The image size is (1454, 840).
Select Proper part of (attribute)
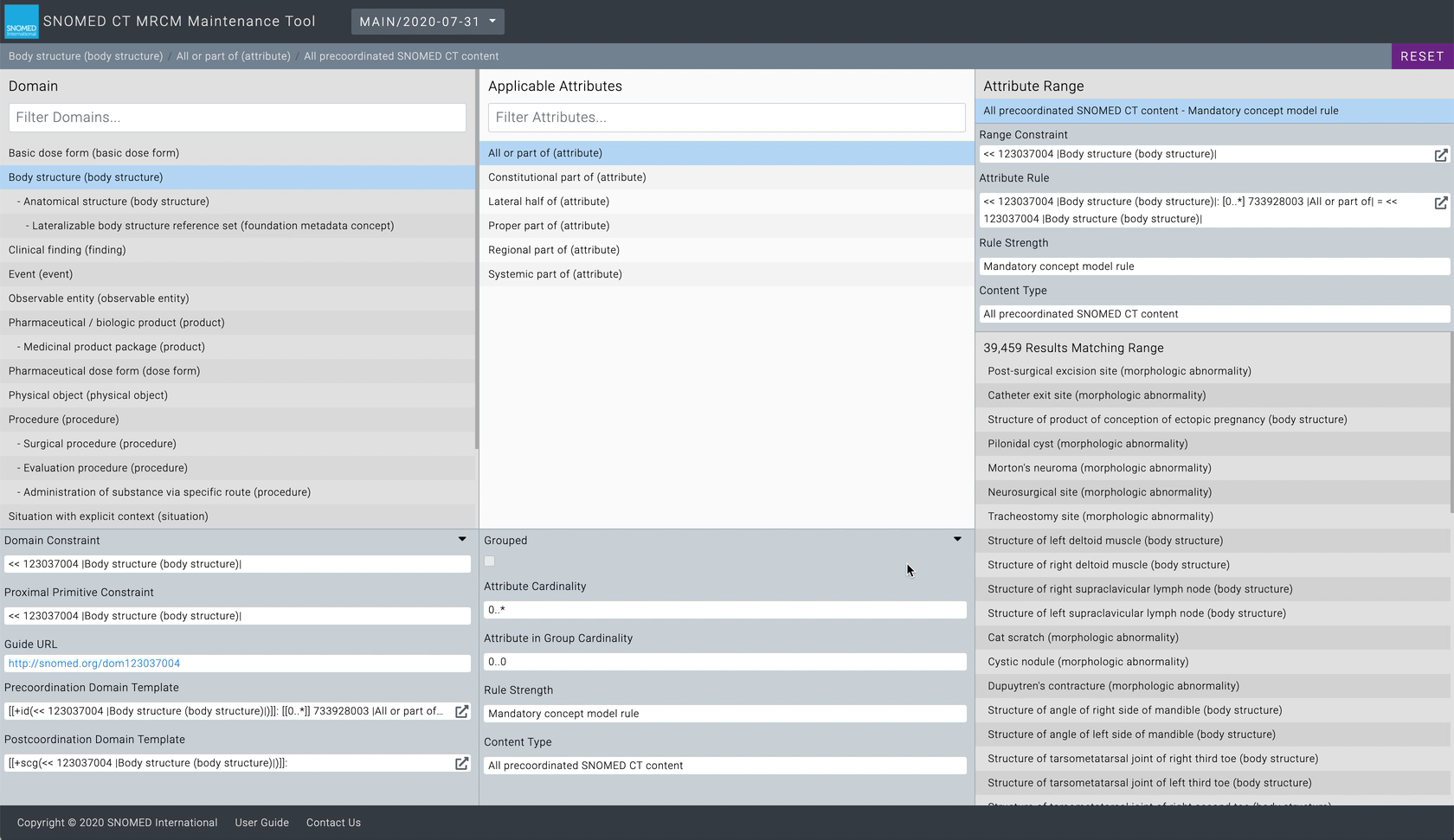(727, 226)
